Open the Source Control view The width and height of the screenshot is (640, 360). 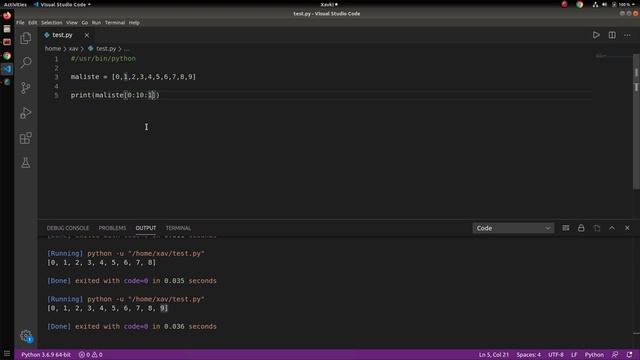pos(26,87)
